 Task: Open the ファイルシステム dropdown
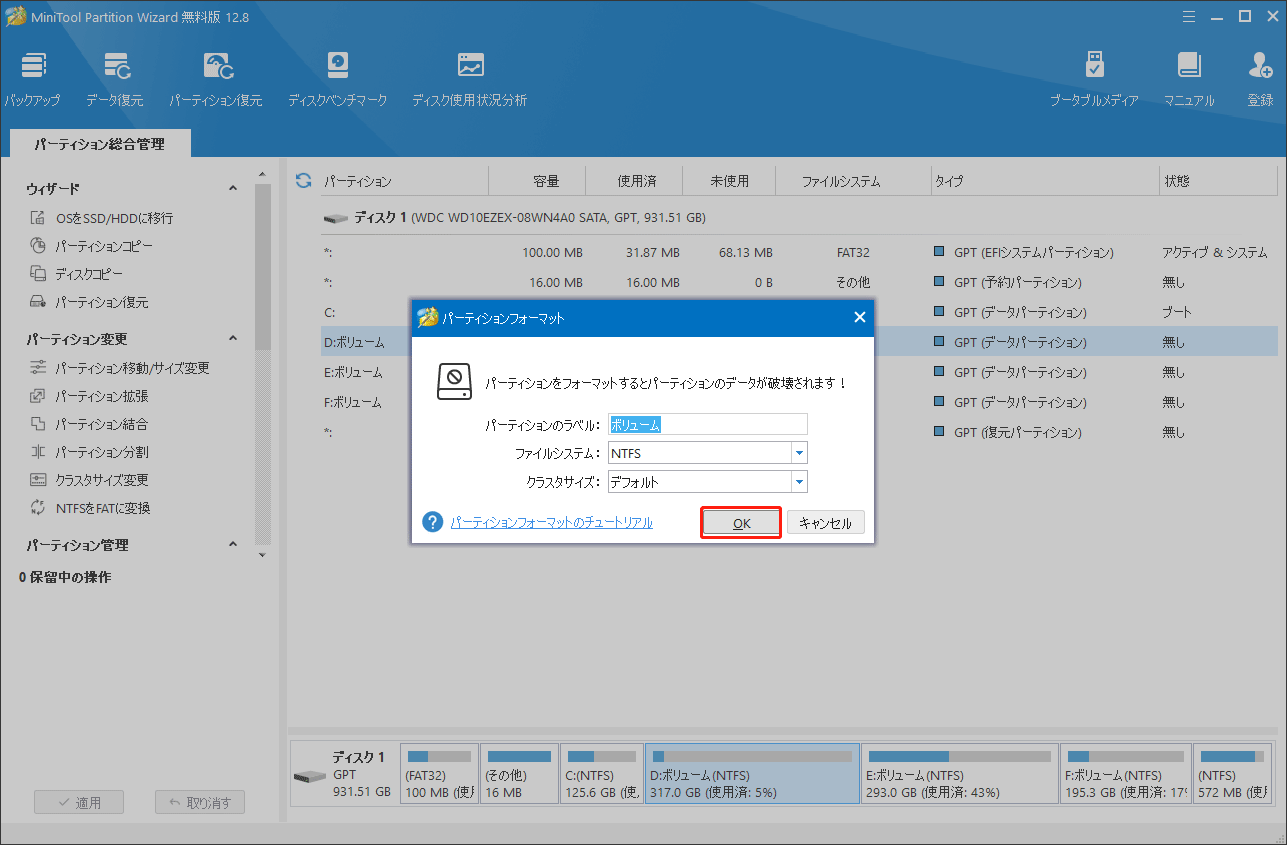click(798, 453)
